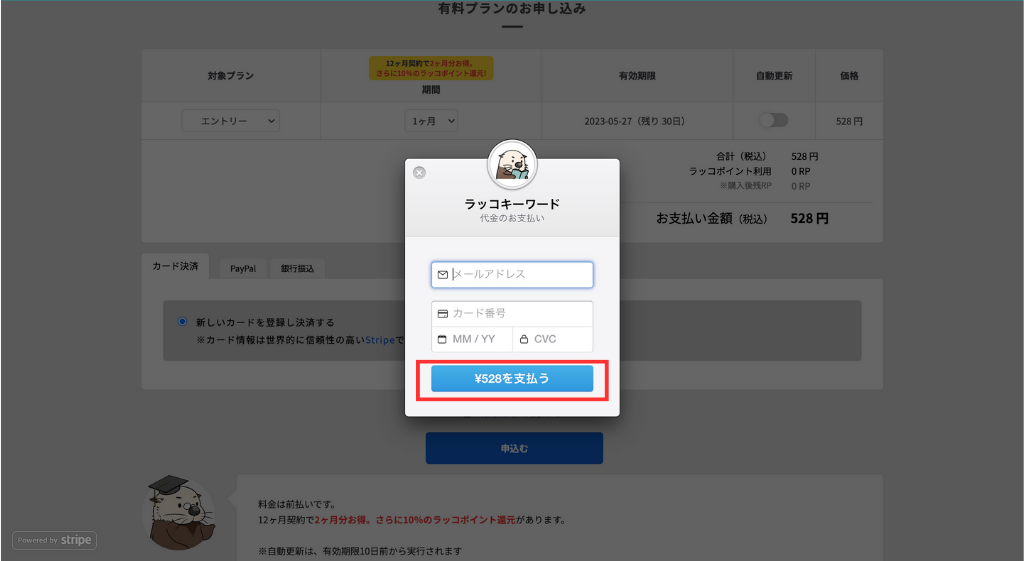The height and width of the screenshot is (561, 1024).
Task: Click the お支払い金額 total label
Action: pos(712,219)
